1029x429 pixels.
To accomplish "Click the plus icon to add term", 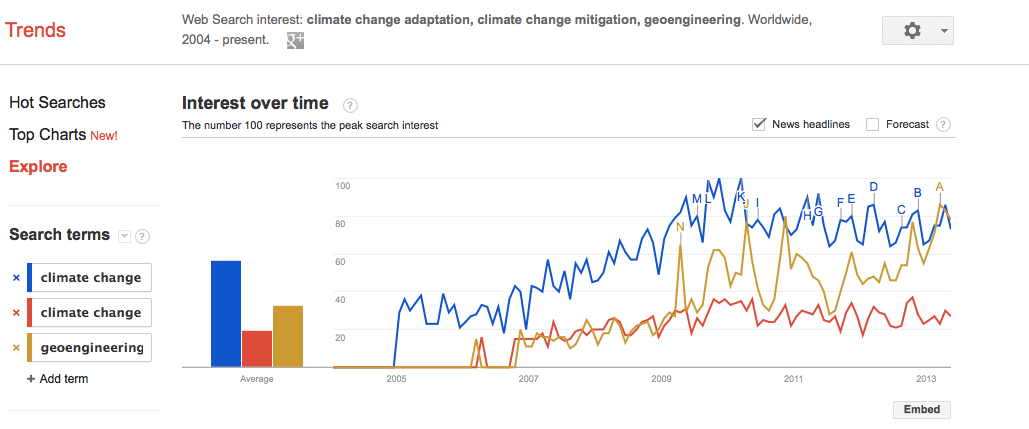I will pyautogui.click(x=31, y=379).
